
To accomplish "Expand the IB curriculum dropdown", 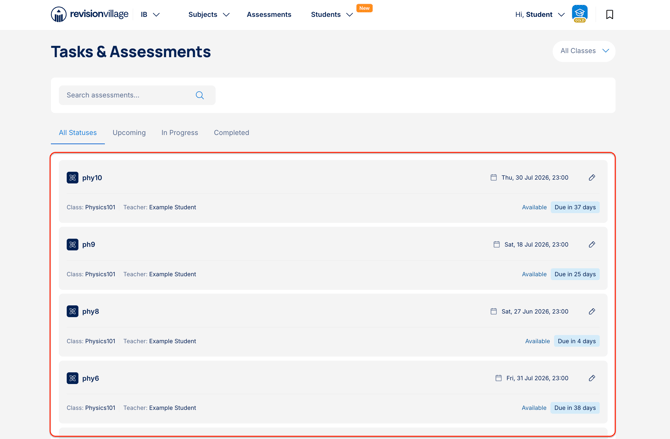I will (150, 15).
